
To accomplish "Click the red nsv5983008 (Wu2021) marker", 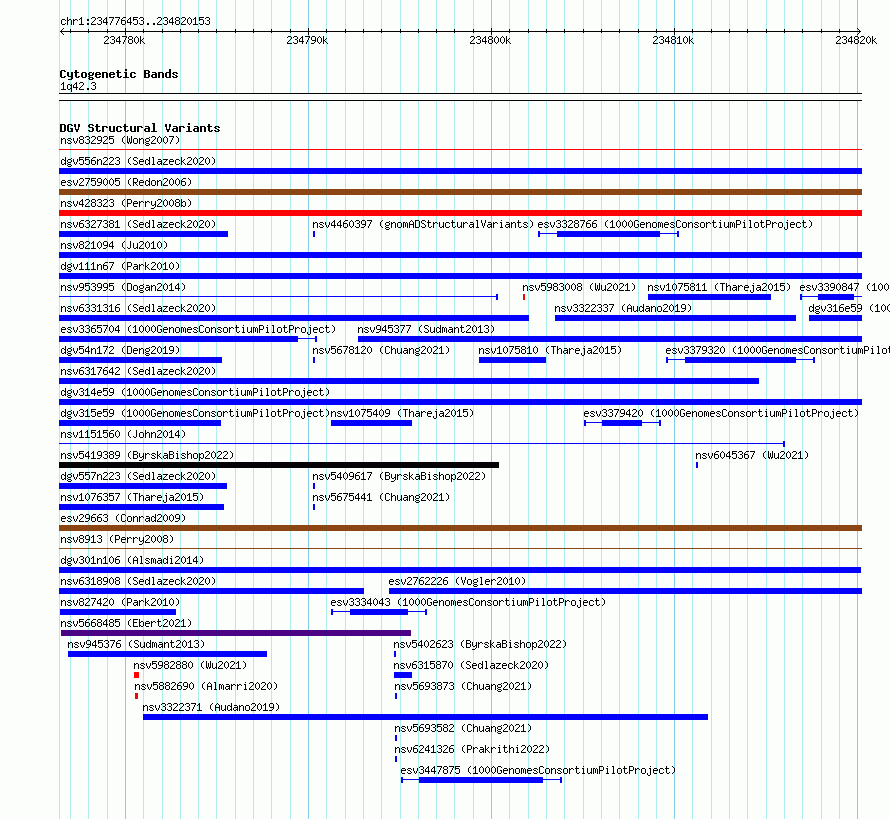I will pyautogui.click(x=524, y=297).
